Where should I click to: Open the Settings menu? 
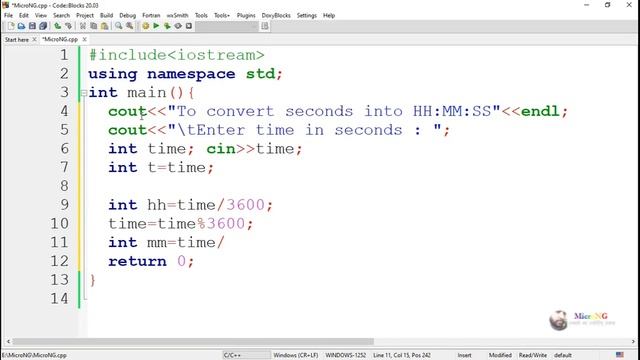click(307, 16)
